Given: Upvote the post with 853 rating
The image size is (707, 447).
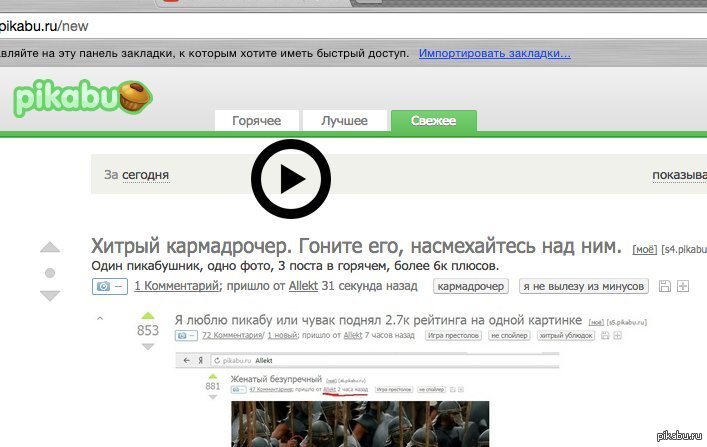Looking at the screenshot, I should (148, 316).
